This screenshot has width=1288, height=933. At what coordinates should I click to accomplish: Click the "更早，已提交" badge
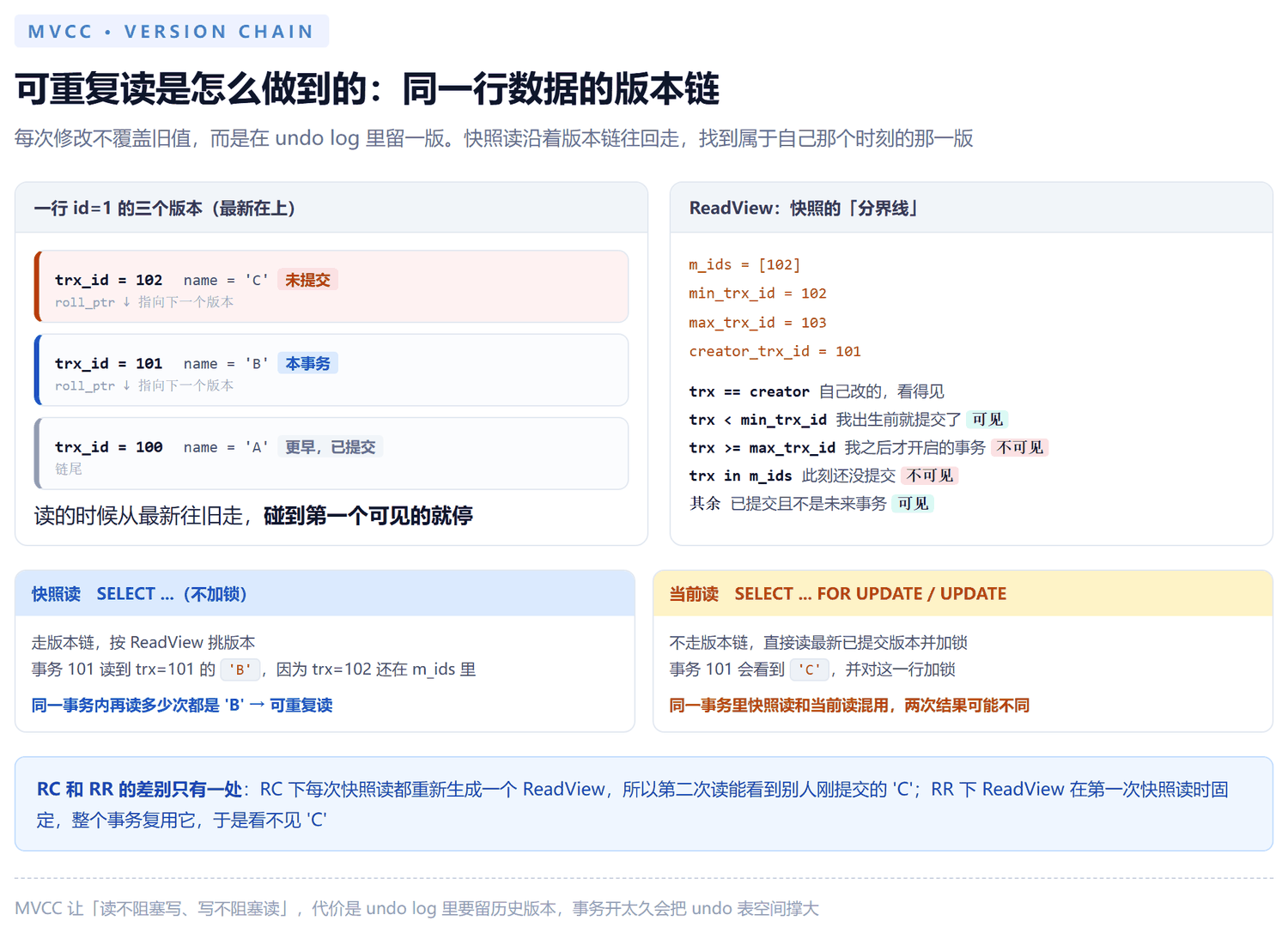pyautogui.click(x=331, y=446)
